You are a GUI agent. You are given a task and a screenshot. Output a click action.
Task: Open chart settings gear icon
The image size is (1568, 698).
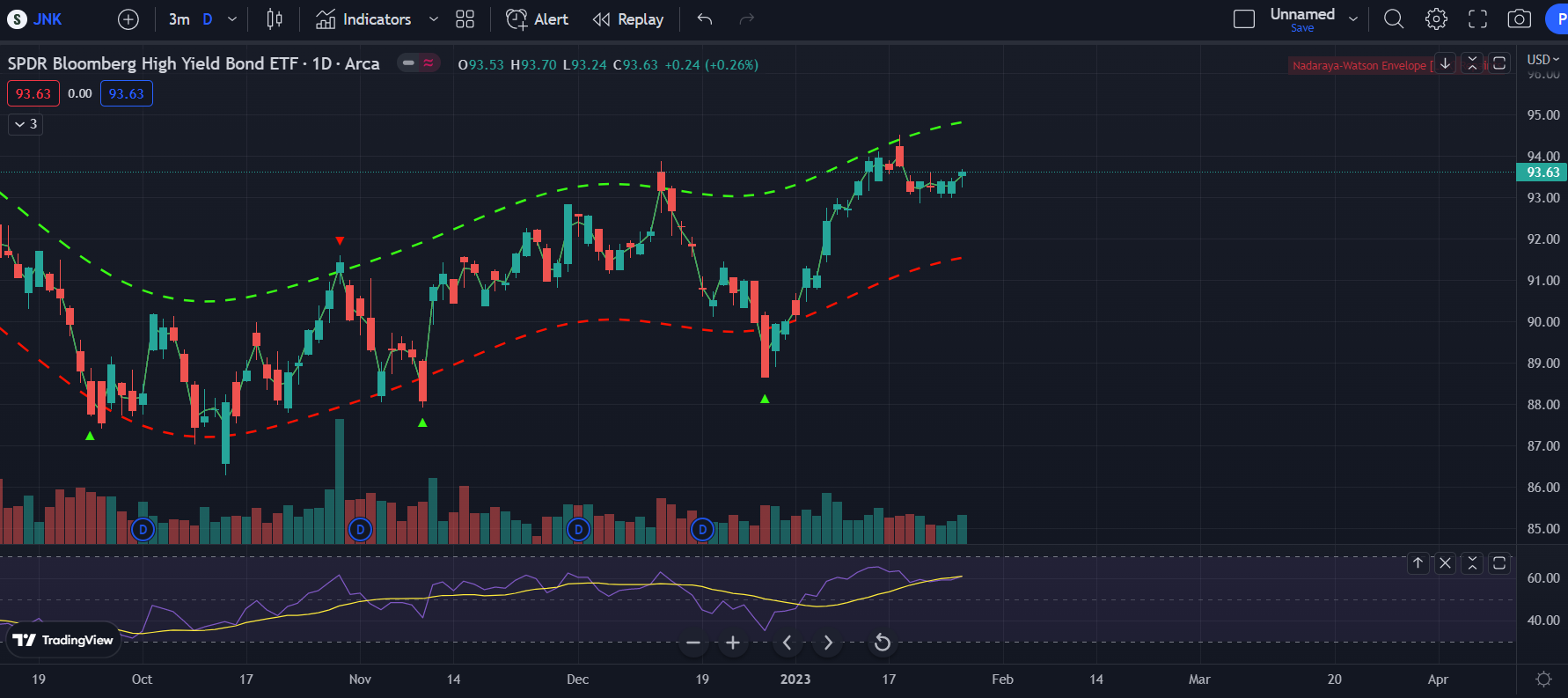(1436, 19)
